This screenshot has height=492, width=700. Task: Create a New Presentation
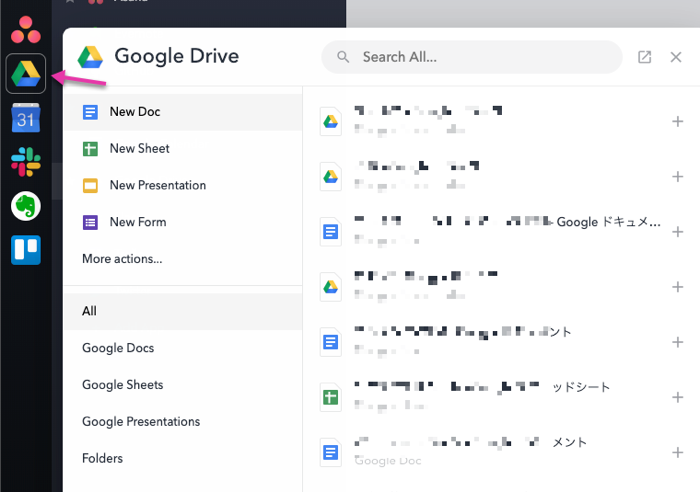tap(183, 185)
